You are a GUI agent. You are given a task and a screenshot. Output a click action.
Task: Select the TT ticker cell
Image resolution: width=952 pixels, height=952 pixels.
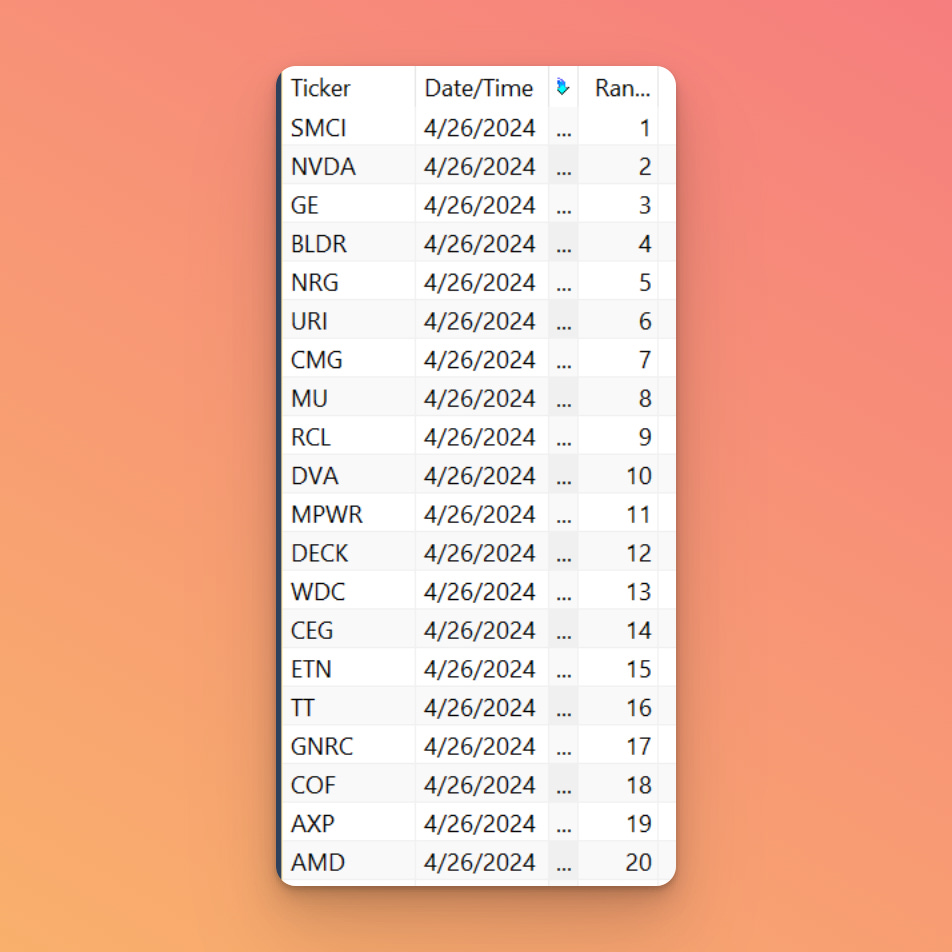click(348, 707)
